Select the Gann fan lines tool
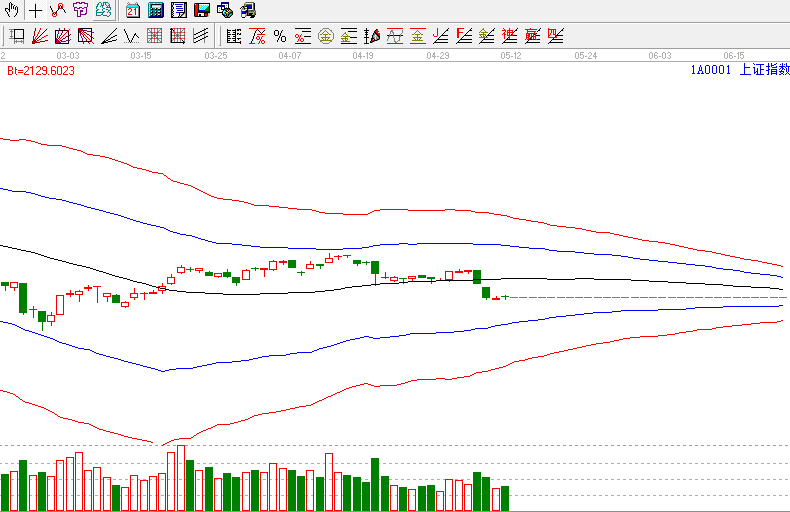This screenshot has width=790, height=512. point(40,37)
